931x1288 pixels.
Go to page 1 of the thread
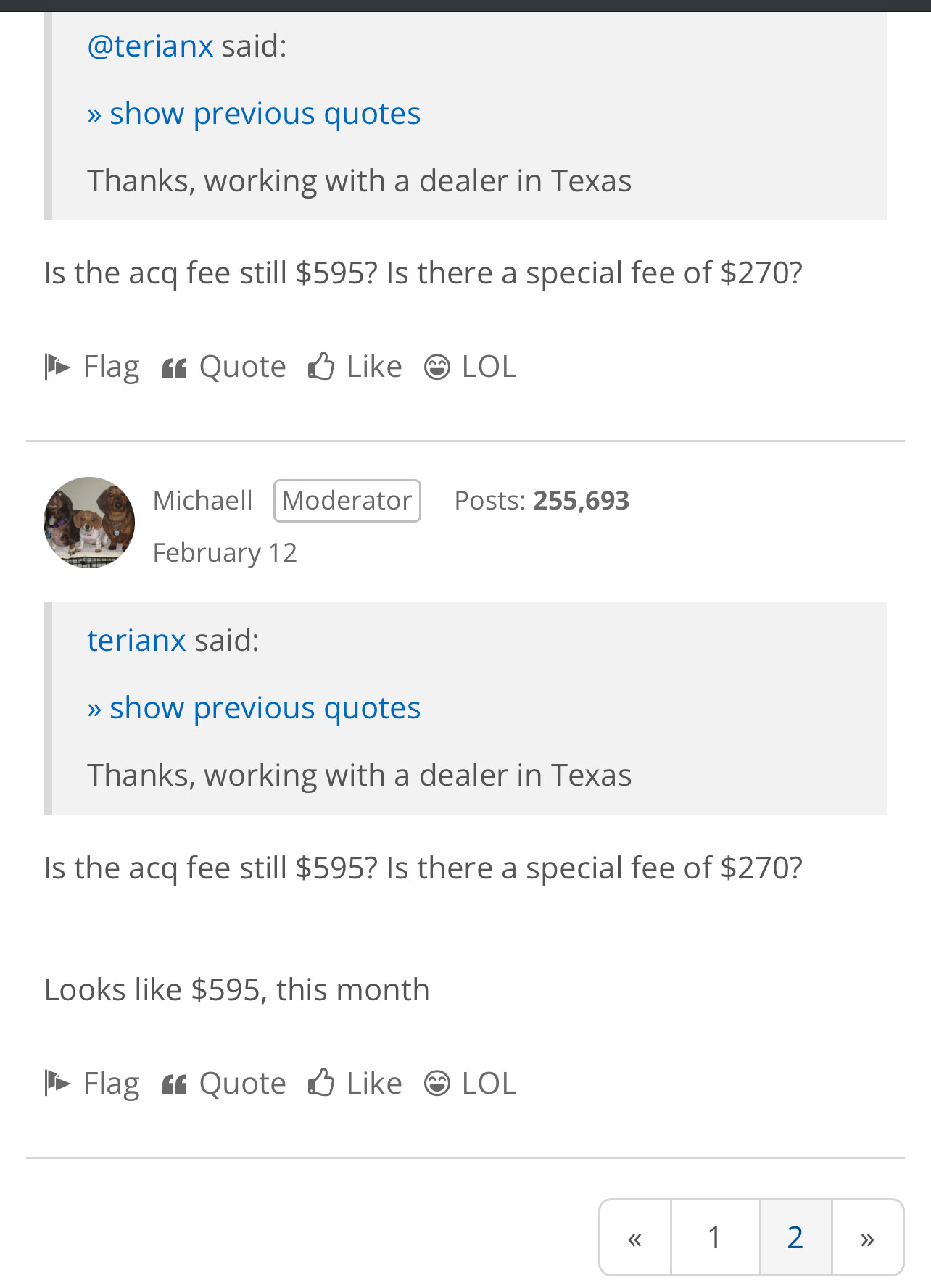click(x=715, y=1237)
